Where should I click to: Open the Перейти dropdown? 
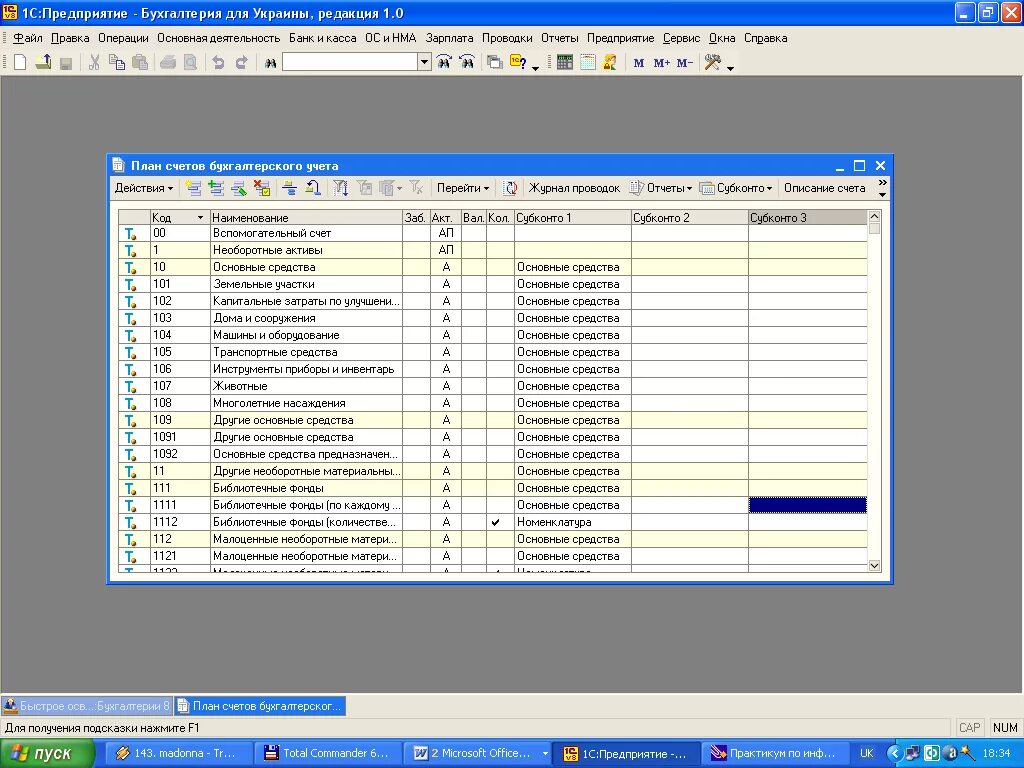coord(462,188)
